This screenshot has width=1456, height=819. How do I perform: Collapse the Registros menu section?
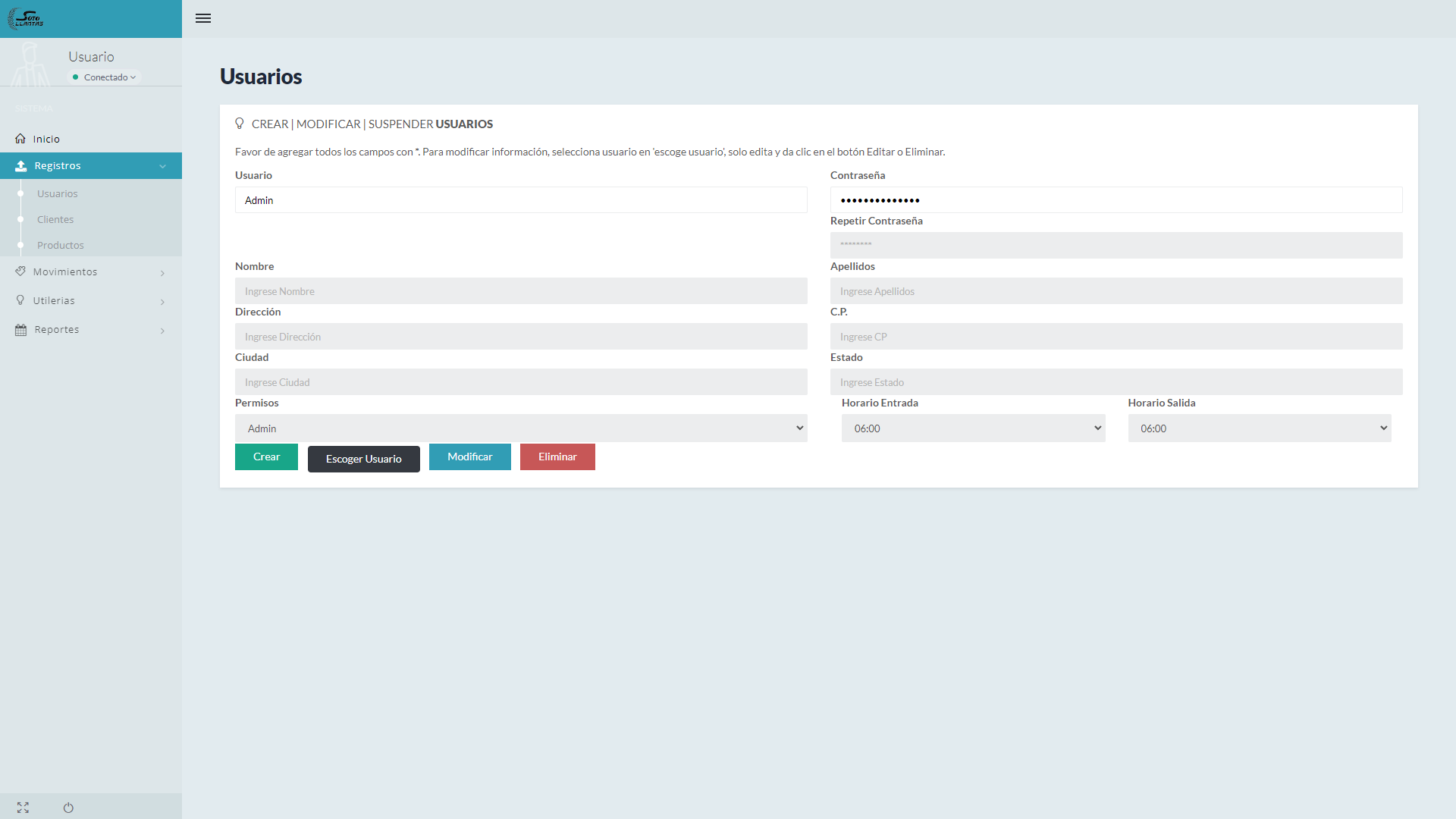91,166
